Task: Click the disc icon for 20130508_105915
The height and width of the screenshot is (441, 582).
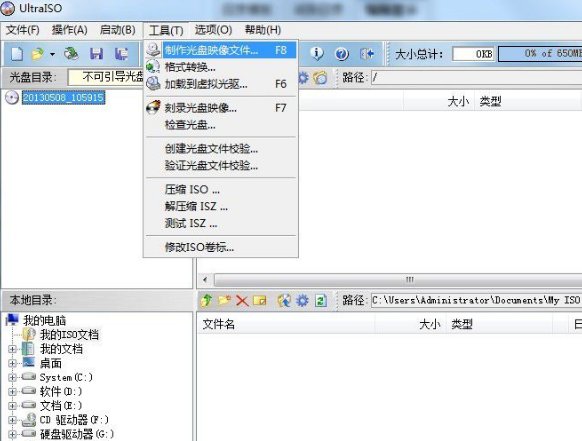Action: pos(12,98)
